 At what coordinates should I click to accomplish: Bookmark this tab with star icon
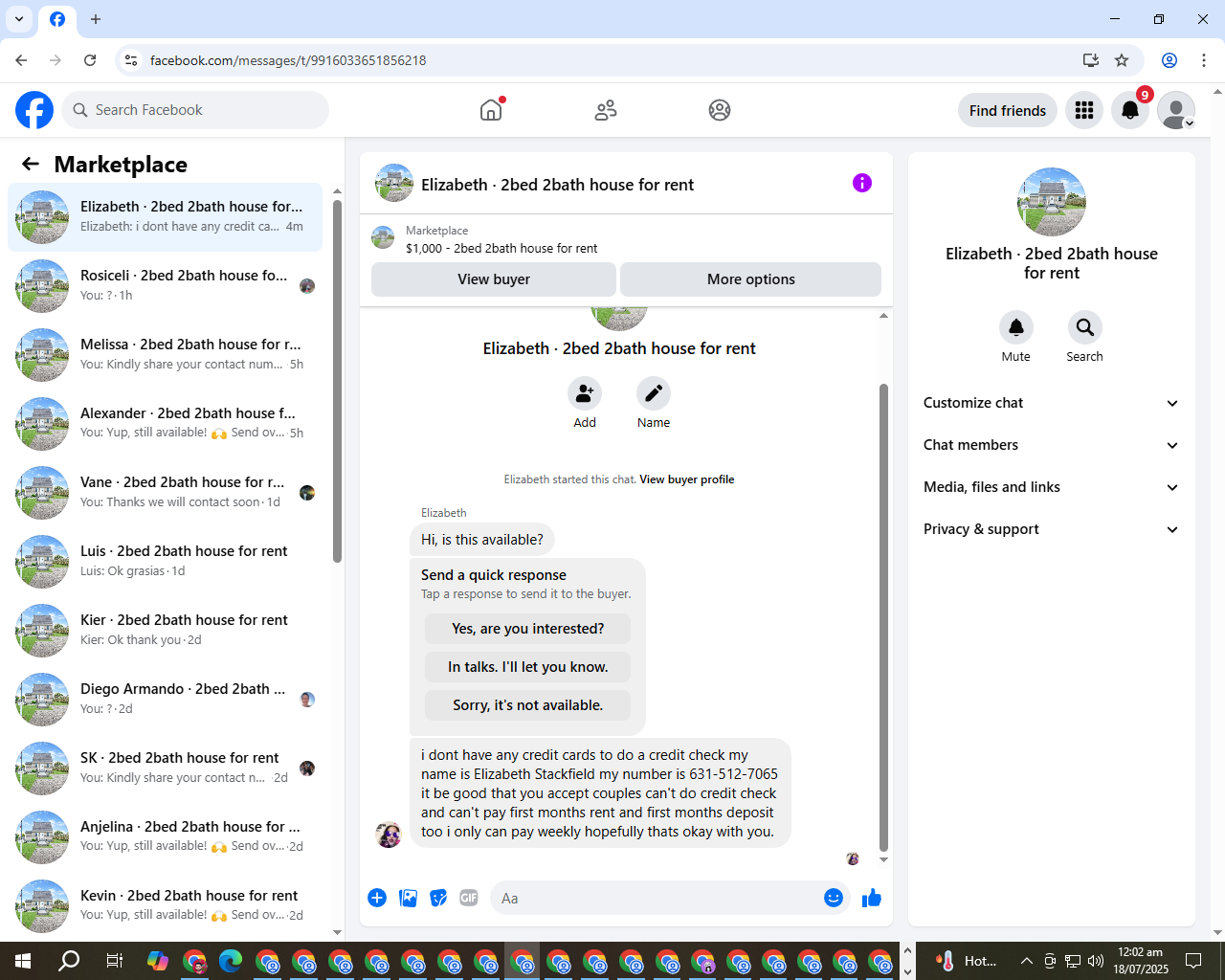coord(1122,60)
